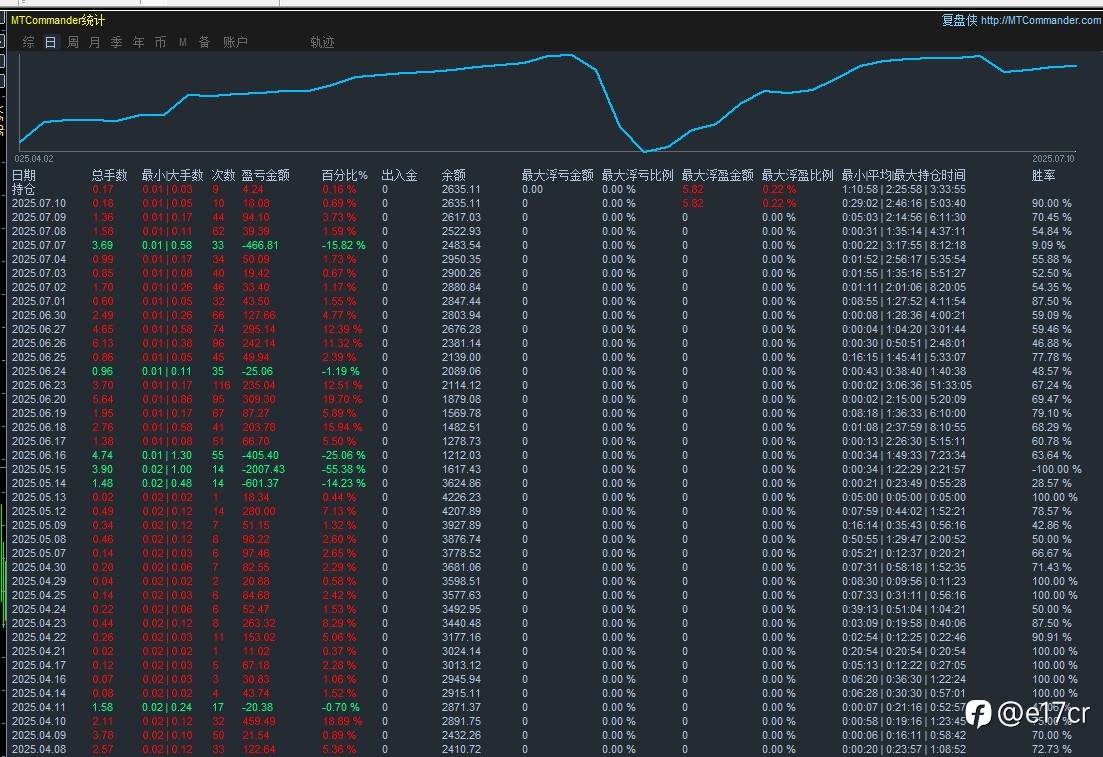
Task: Select the 2025.04.10 date row
Action: (39, 721)
